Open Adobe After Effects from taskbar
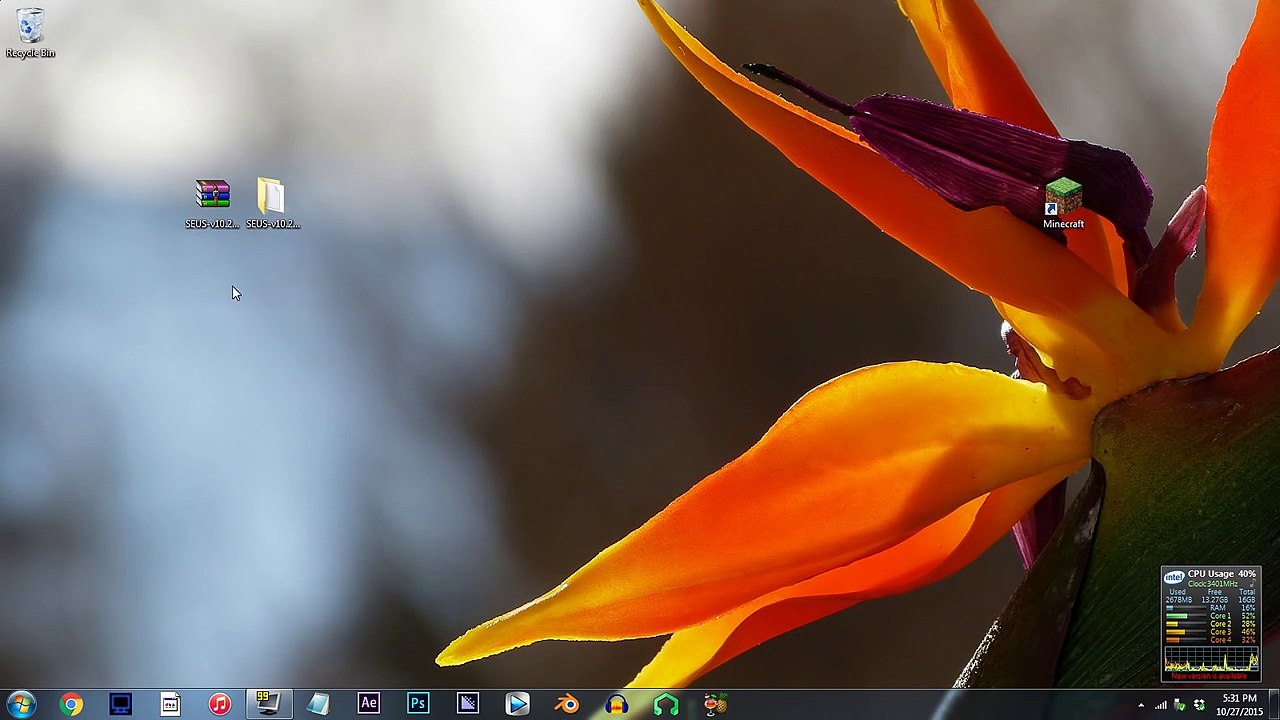The width and height of the screenshot is (1280, 720). [368, 704]
